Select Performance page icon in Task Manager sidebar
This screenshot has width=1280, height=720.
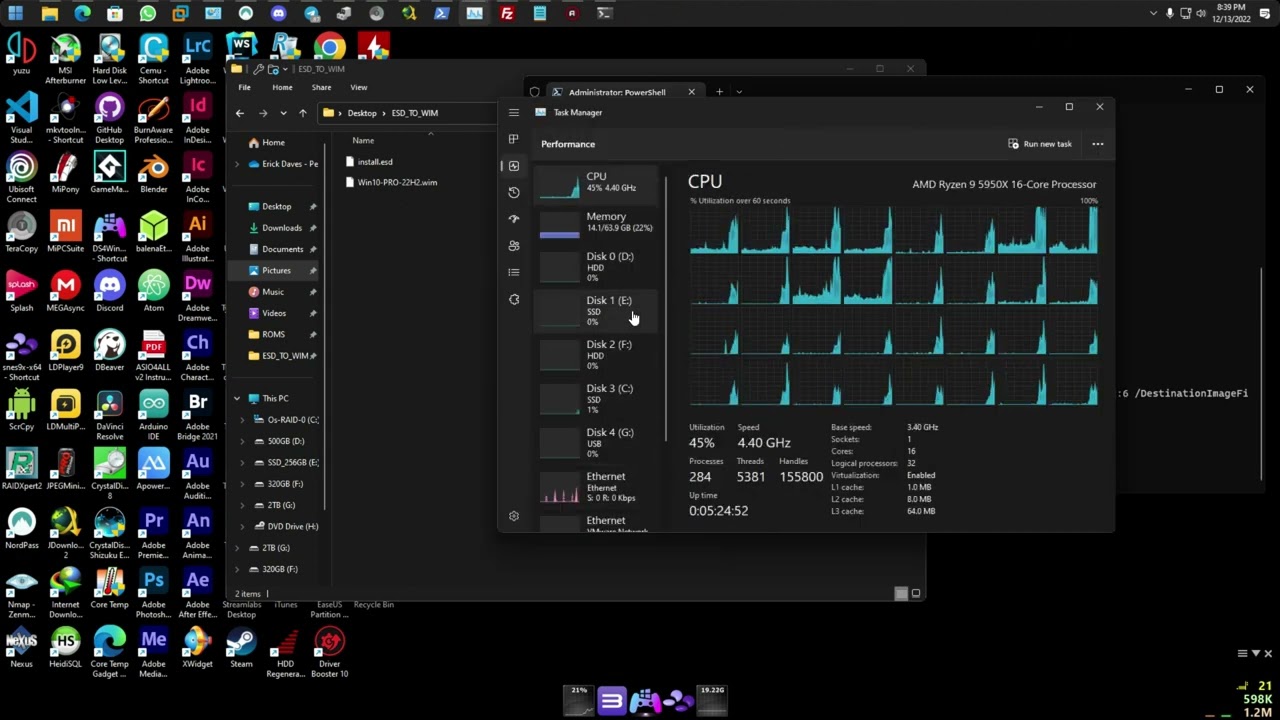pyautogui.click(x=513, y=166)
